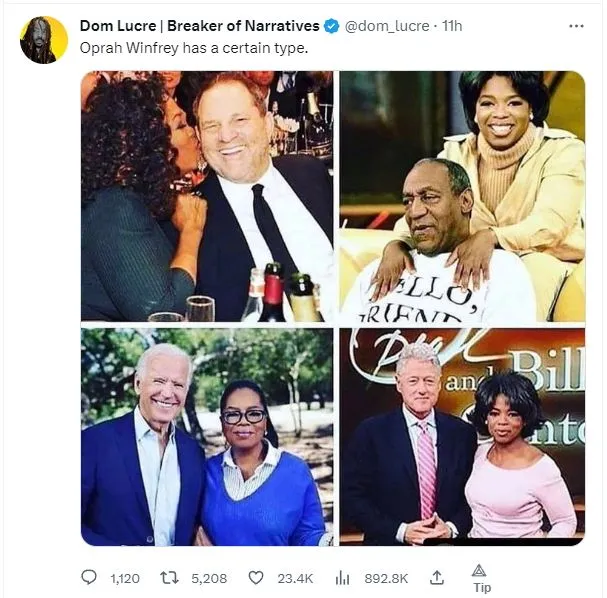The image size is (607, 598).
Task: Open the three-dot more options menu
Action: [575, 26]
